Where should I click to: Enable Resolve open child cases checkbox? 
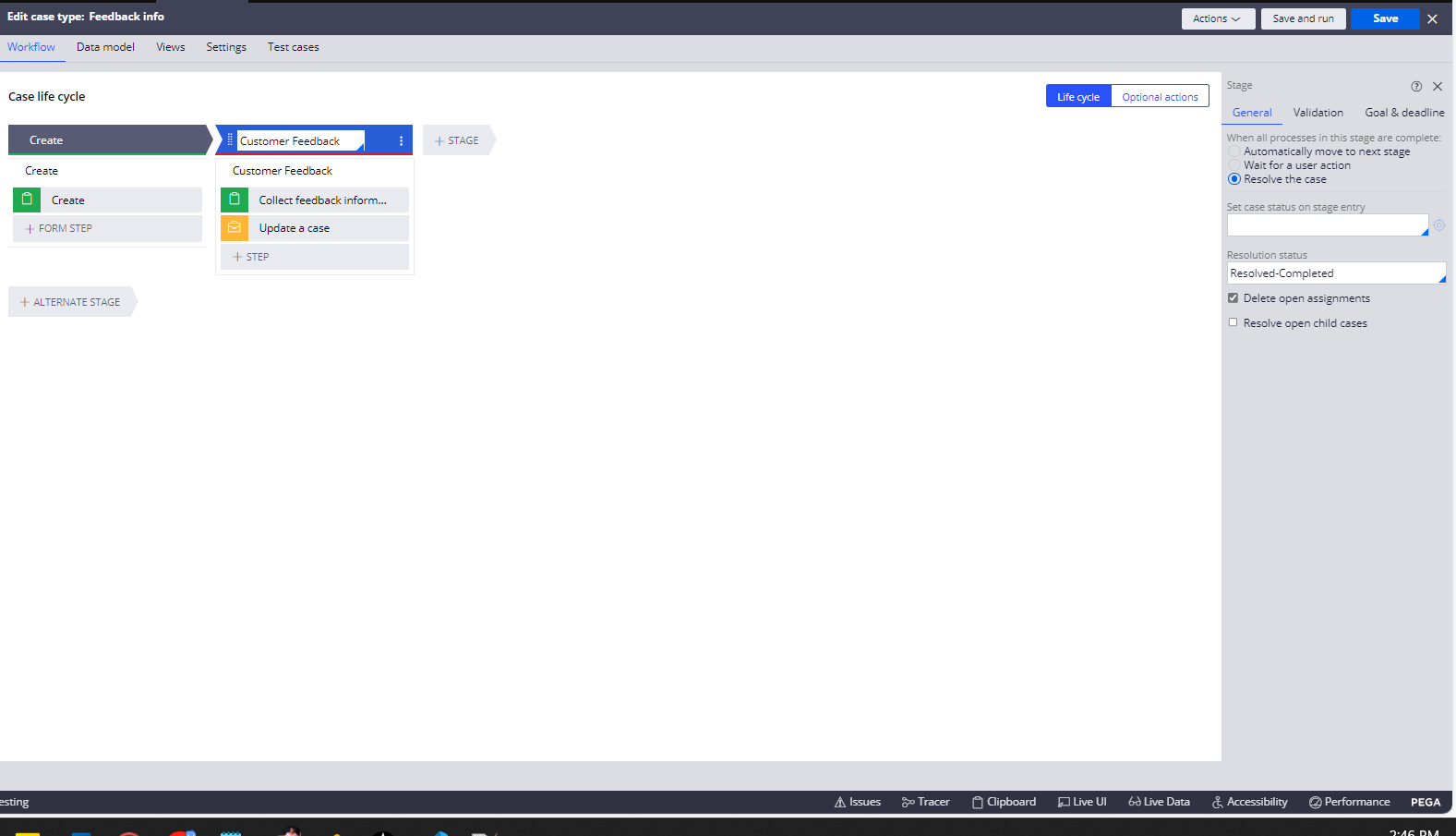[1233, 322]
